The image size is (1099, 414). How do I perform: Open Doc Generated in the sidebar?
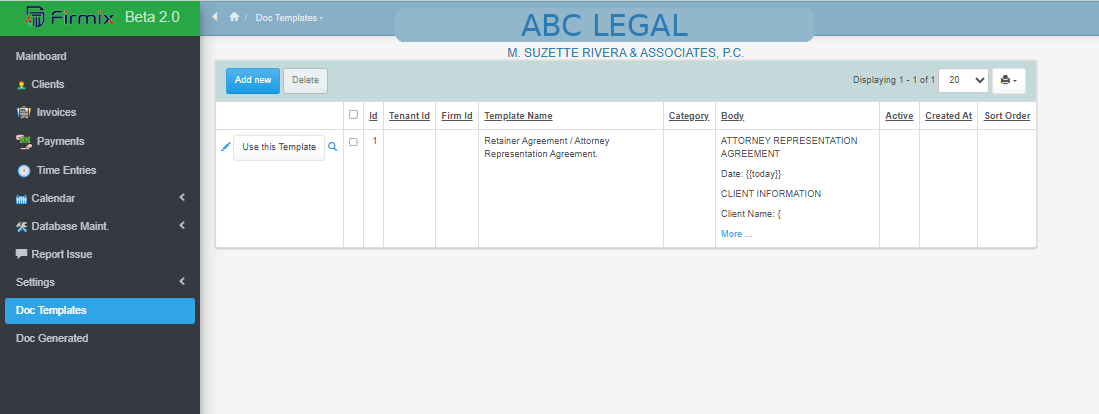point(52,338)
